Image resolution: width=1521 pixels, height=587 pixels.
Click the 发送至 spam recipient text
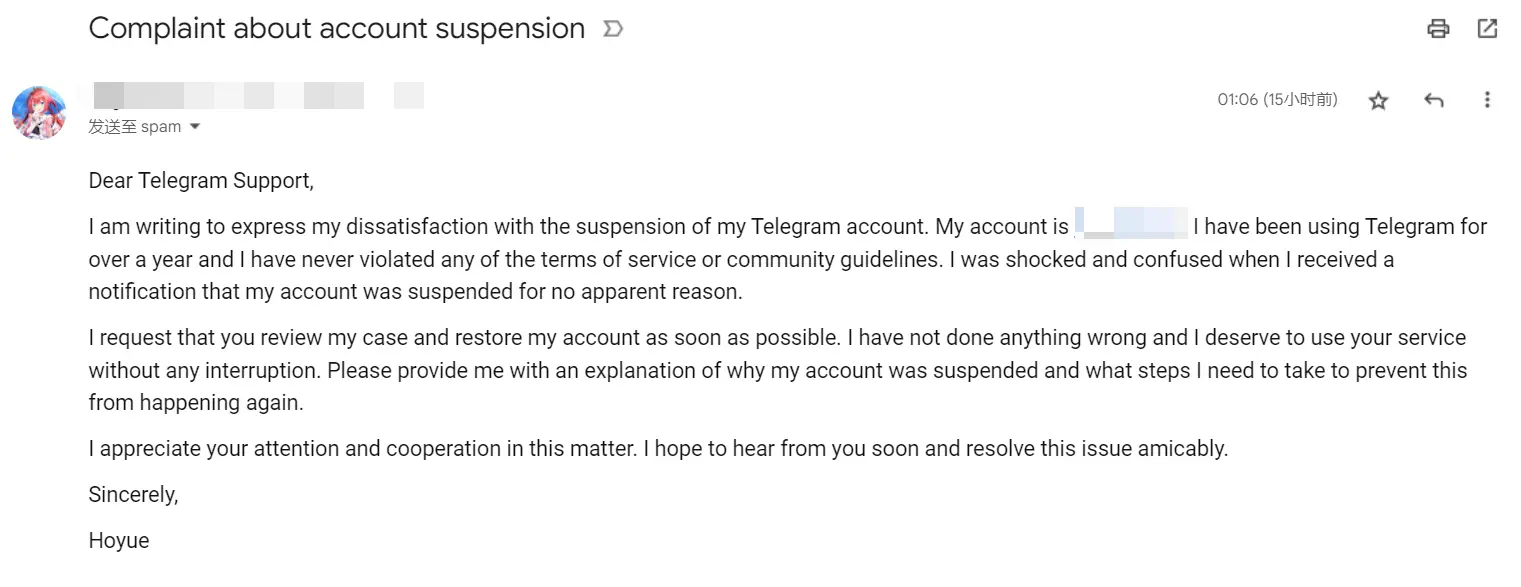click(135, 127)
